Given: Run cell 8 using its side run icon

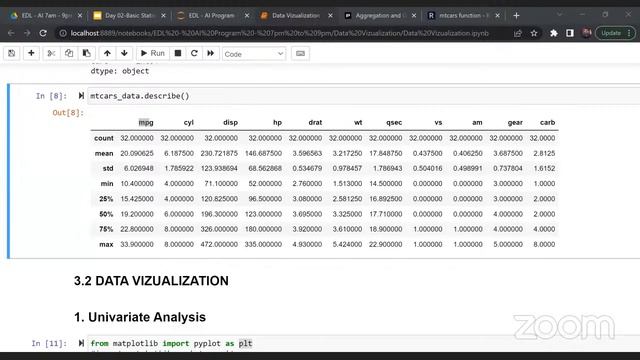Looking at the screenshot, I should pyautogui.click(x=81, y=96).
